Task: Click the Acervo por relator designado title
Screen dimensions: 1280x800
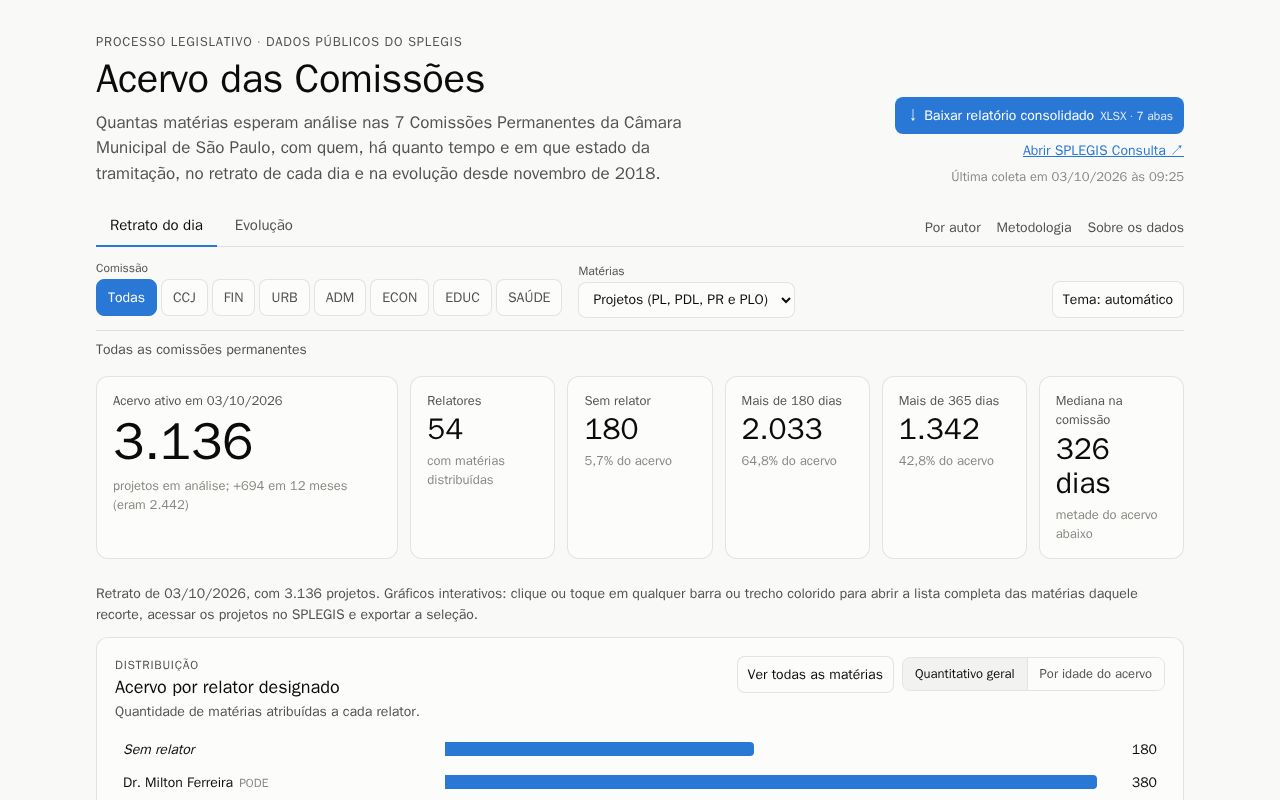Action: point(227,687)
